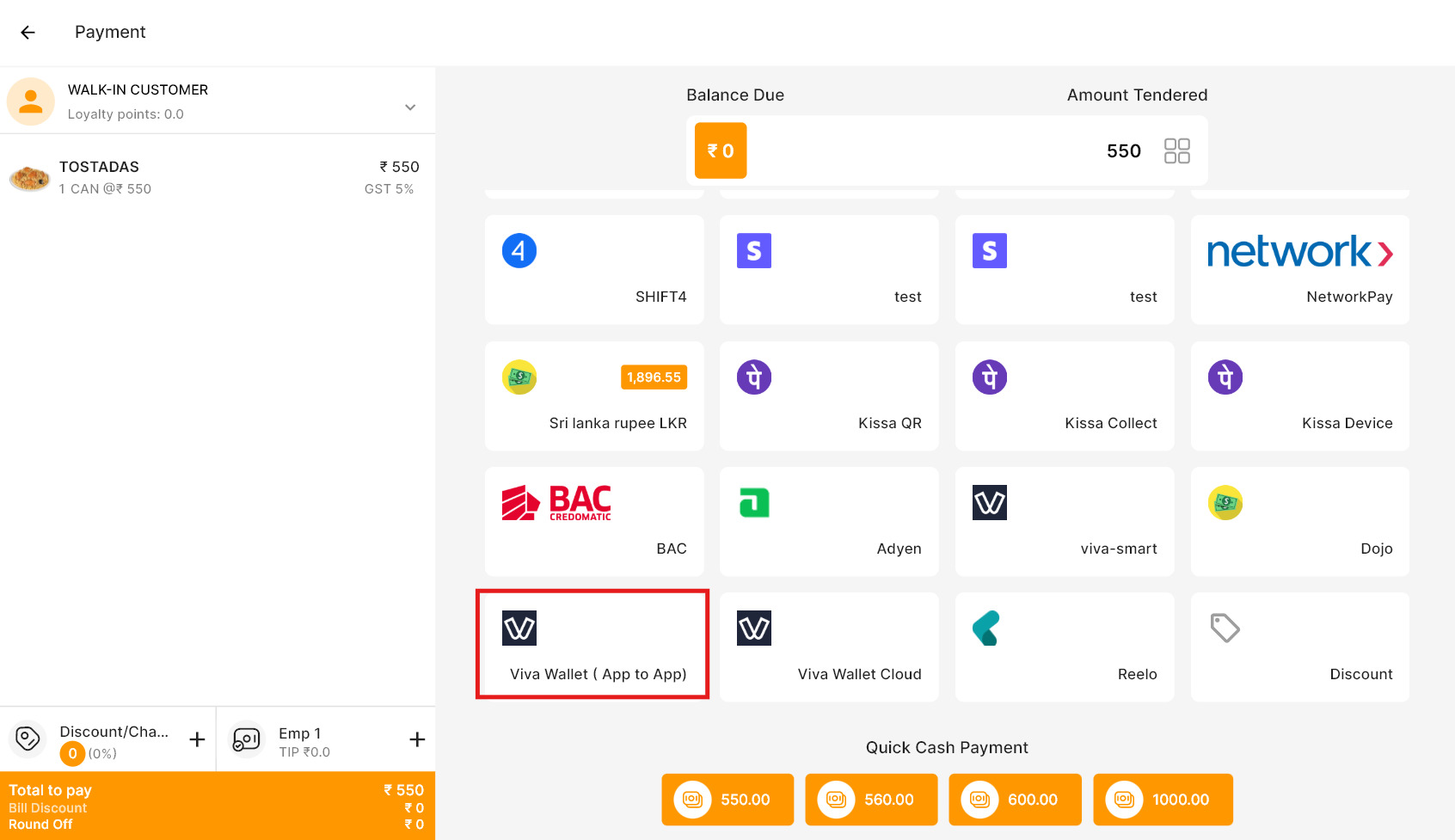The height and width of the screenshot is (840, 1455).
Task: Click the walk-in customer avatar icon
Action: click(31, 101)
